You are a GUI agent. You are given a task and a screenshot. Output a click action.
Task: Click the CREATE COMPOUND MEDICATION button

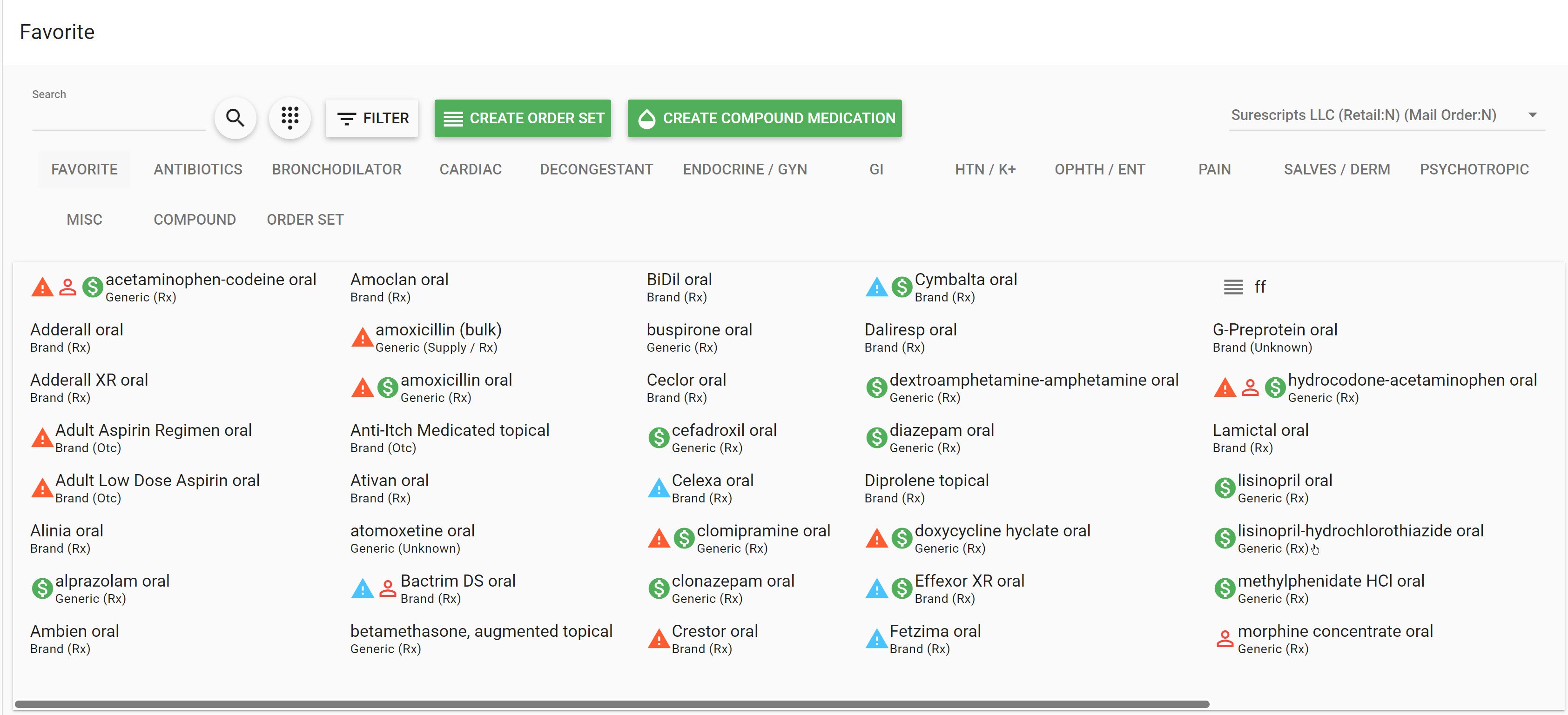pos(765,118)
